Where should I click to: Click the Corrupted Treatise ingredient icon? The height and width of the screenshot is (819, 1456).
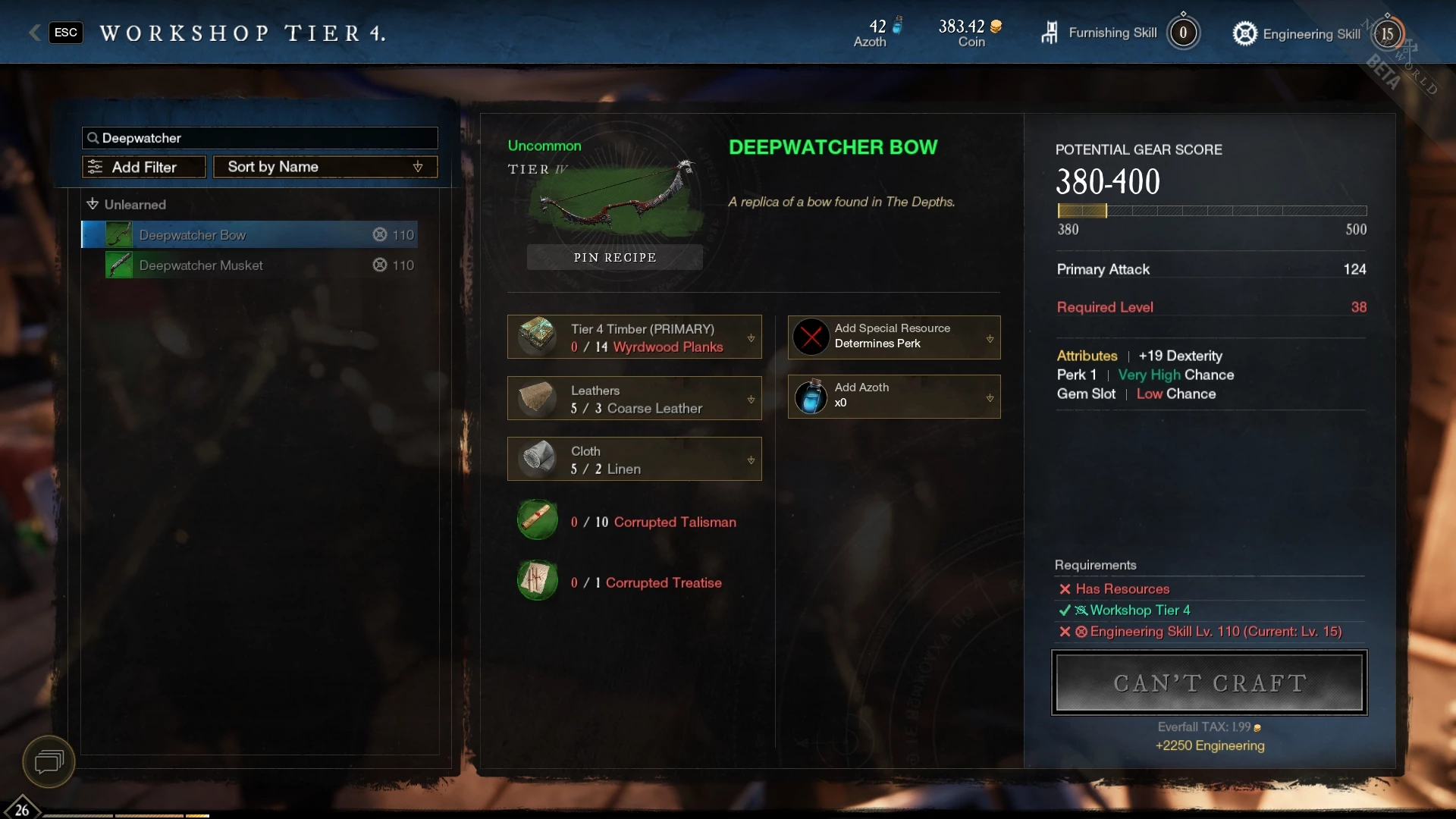[x=538, y=581]
